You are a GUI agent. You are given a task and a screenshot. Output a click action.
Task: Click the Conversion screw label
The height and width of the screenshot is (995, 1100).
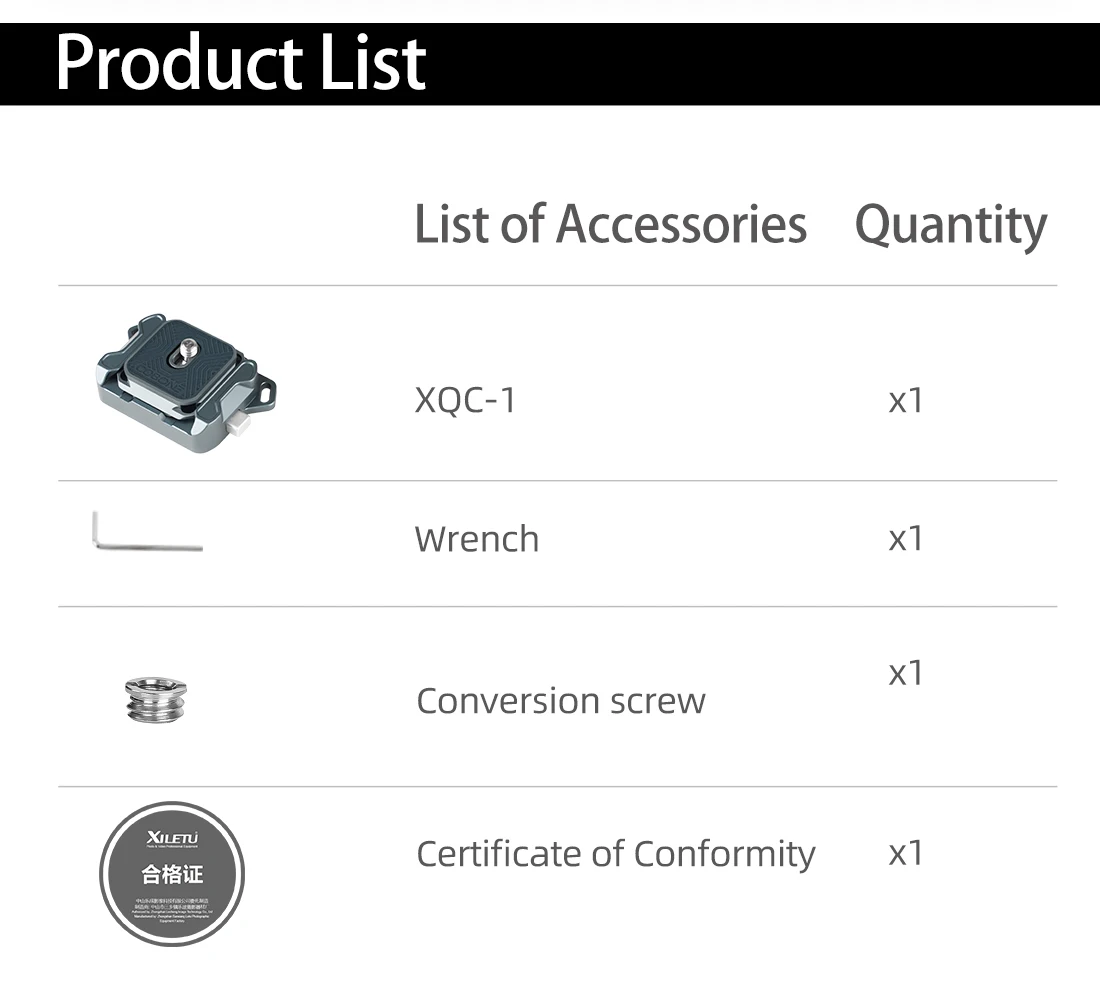561,700
